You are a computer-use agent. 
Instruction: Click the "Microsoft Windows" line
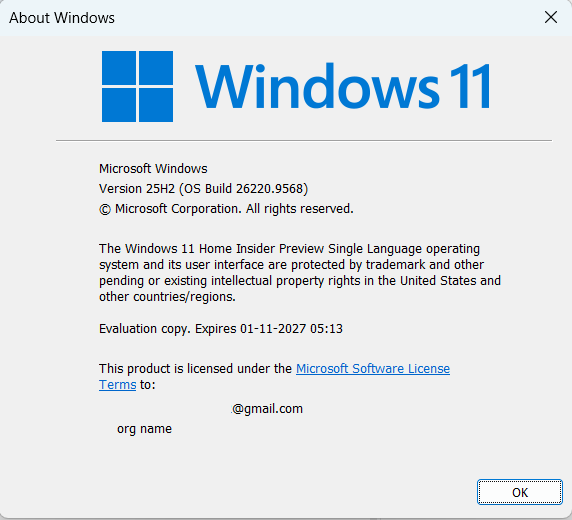(153, 169)
